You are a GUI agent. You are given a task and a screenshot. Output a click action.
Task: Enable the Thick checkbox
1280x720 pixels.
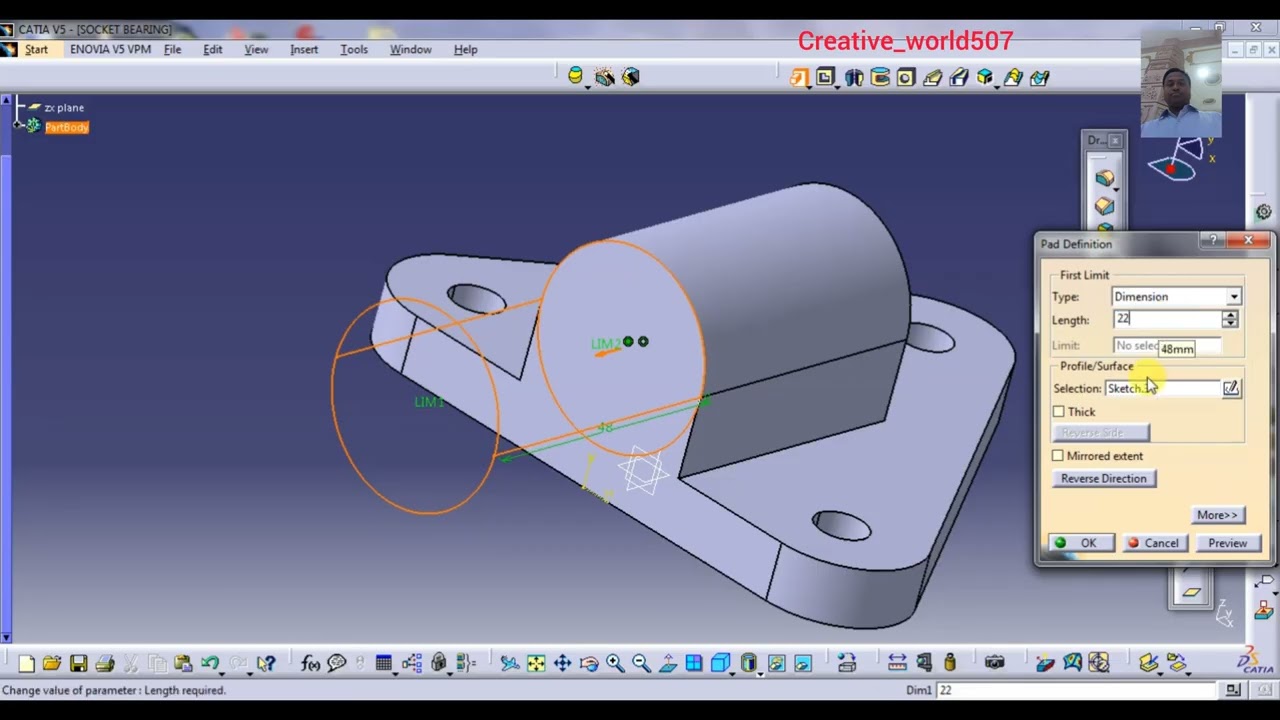click(x=1059, y=412)
